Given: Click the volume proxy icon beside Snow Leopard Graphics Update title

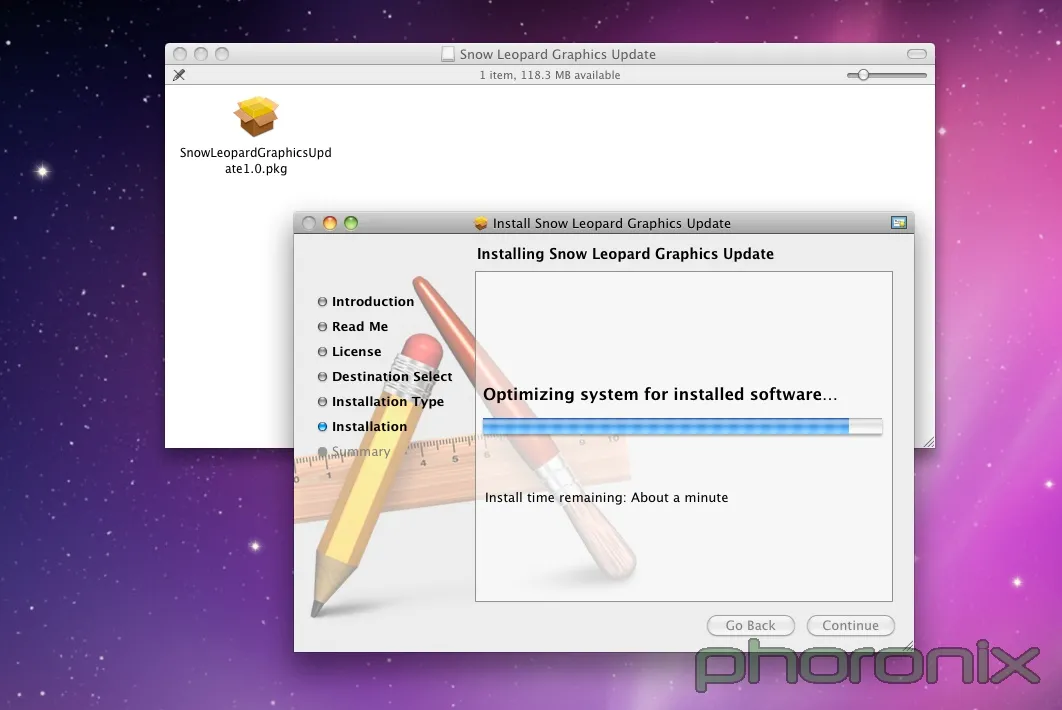Looking at the screenshot, I should pyautogui.click(x=448, y=54).
